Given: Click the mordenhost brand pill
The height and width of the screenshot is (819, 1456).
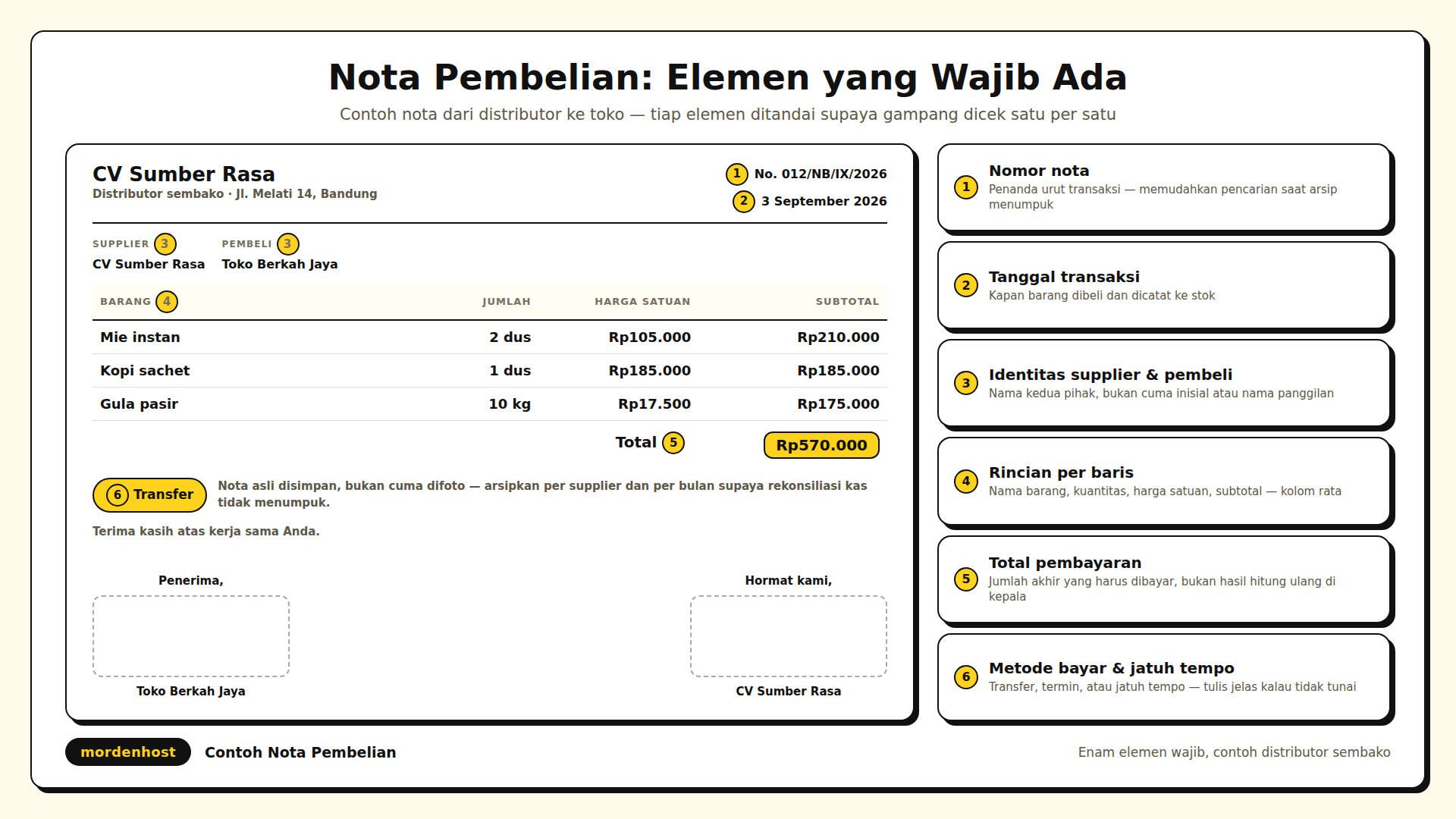Looking at the screenshot, I should [x=128, y=752].
